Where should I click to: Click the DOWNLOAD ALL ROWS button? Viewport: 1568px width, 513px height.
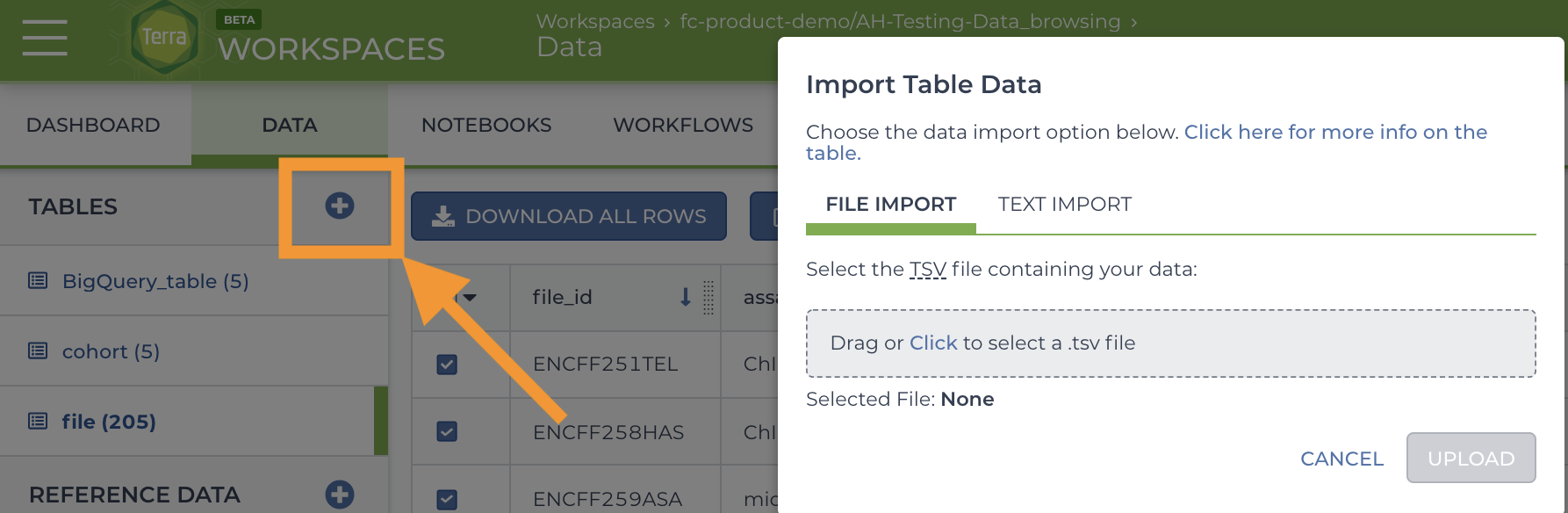[x=569, y=216]
